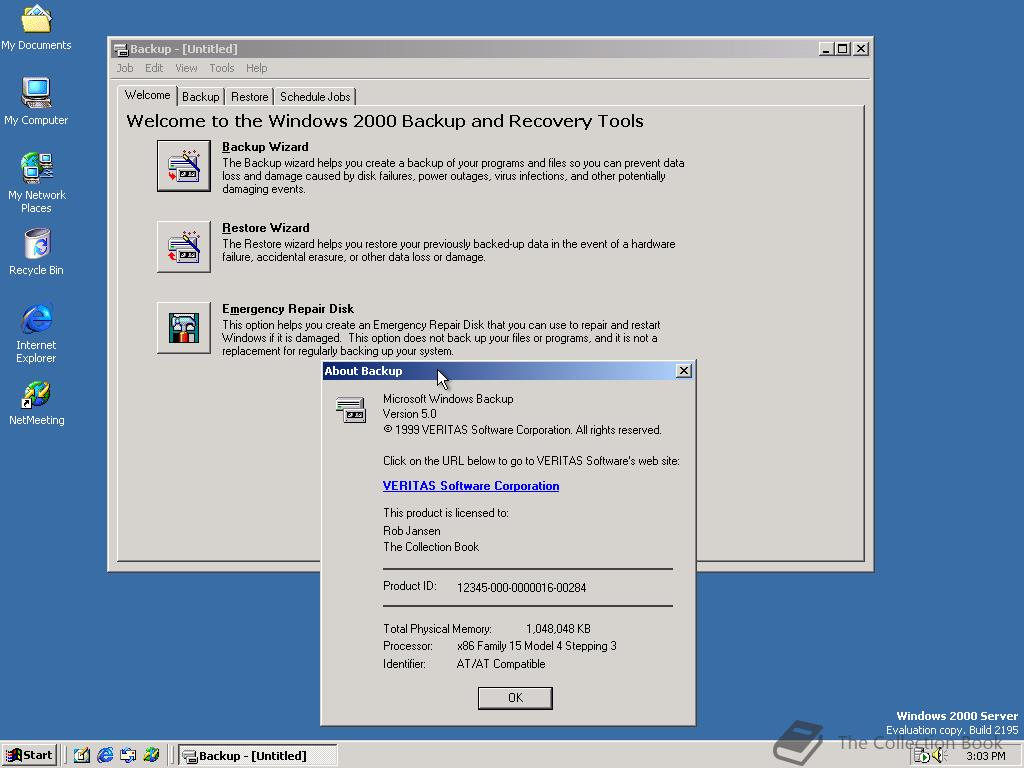Click the Emergency Repair Disk heading text
The width and height of the screenshot is (1024, 768).
tap(288, 309)
